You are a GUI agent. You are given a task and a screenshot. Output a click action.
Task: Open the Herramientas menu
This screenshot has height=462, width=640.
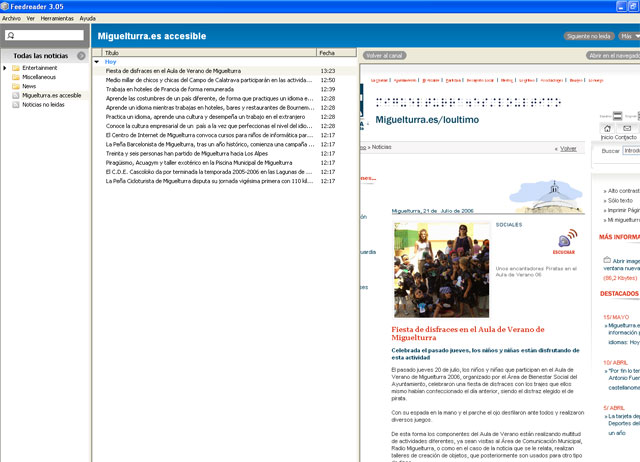pos(57,18)
